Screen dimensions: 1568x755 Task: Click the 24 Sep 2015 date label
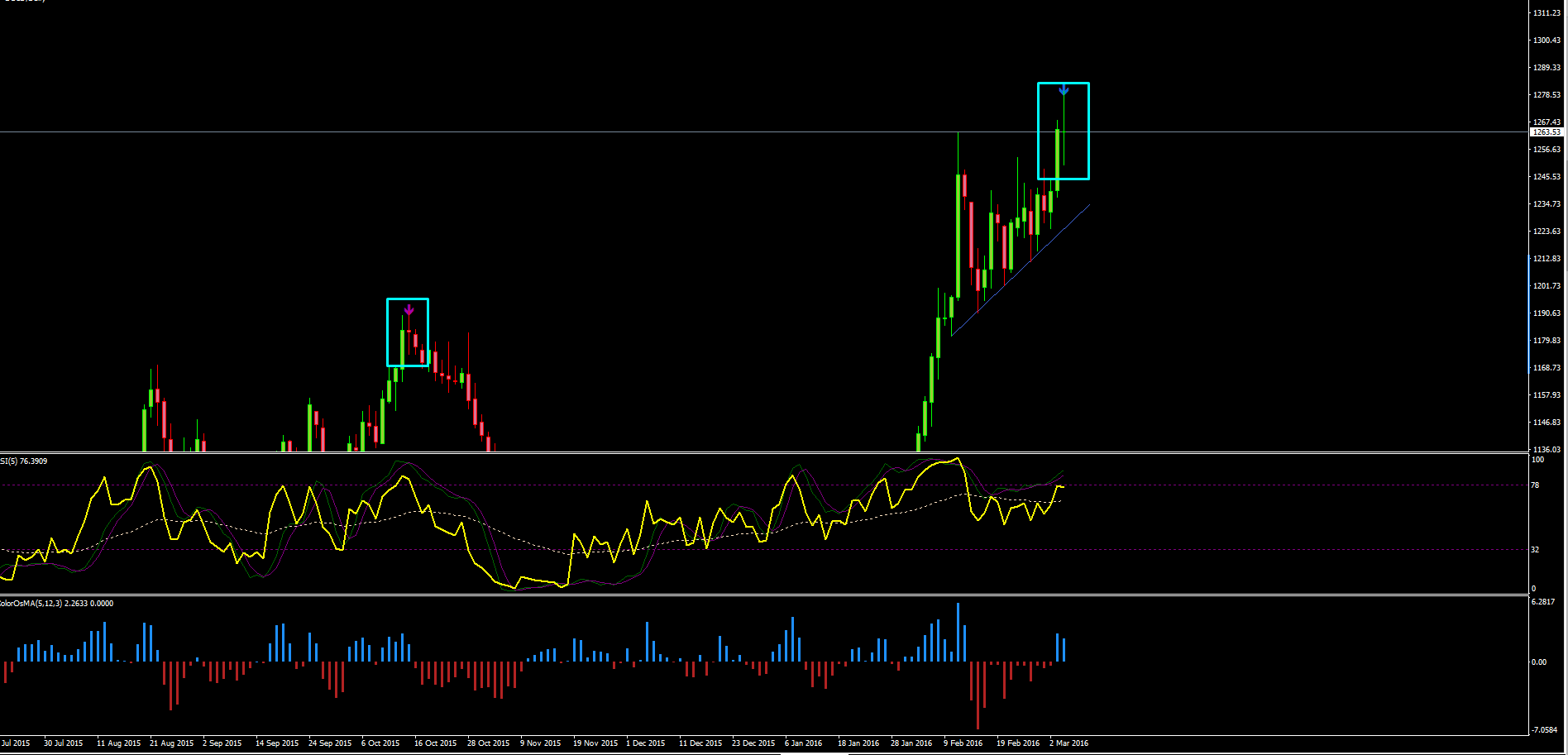[330, 743]
